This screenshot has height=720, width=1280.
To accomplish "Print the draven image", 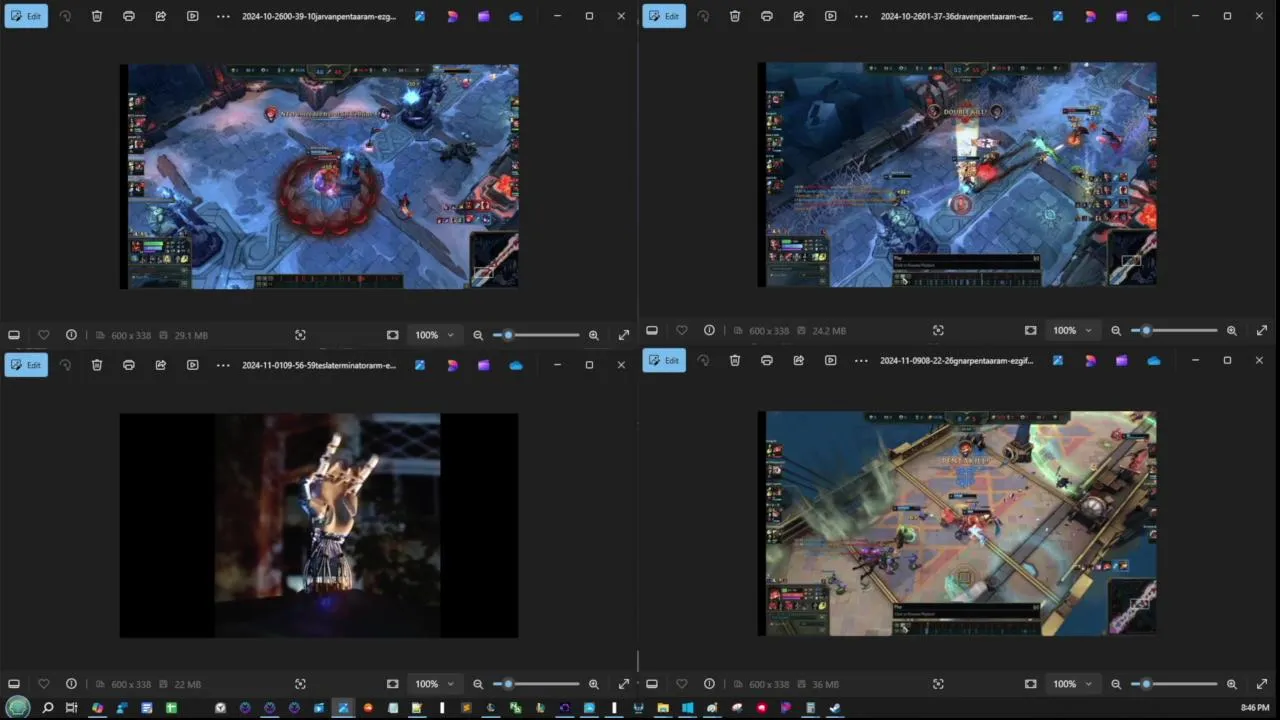I will pos(767,16).
